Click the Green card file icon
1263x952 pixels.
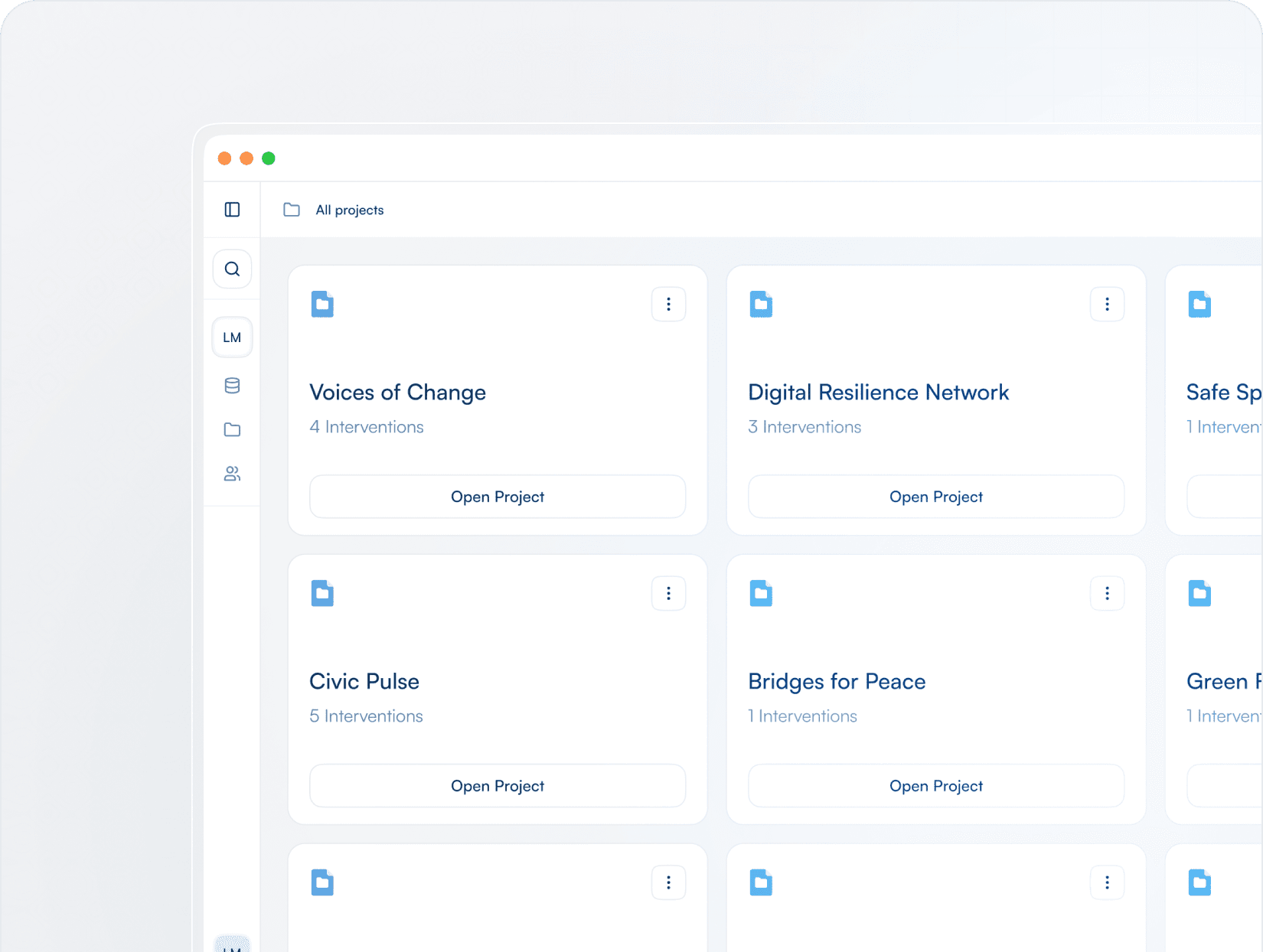coord(1199,593)
